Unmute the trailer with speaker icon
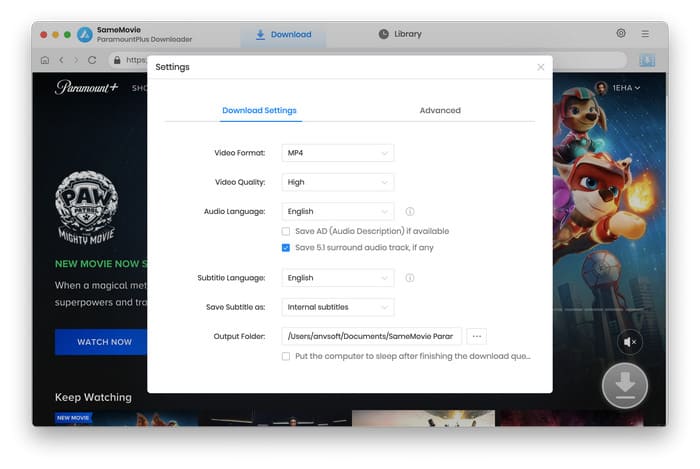The image size is (700, 469). [x=629, y=342]
